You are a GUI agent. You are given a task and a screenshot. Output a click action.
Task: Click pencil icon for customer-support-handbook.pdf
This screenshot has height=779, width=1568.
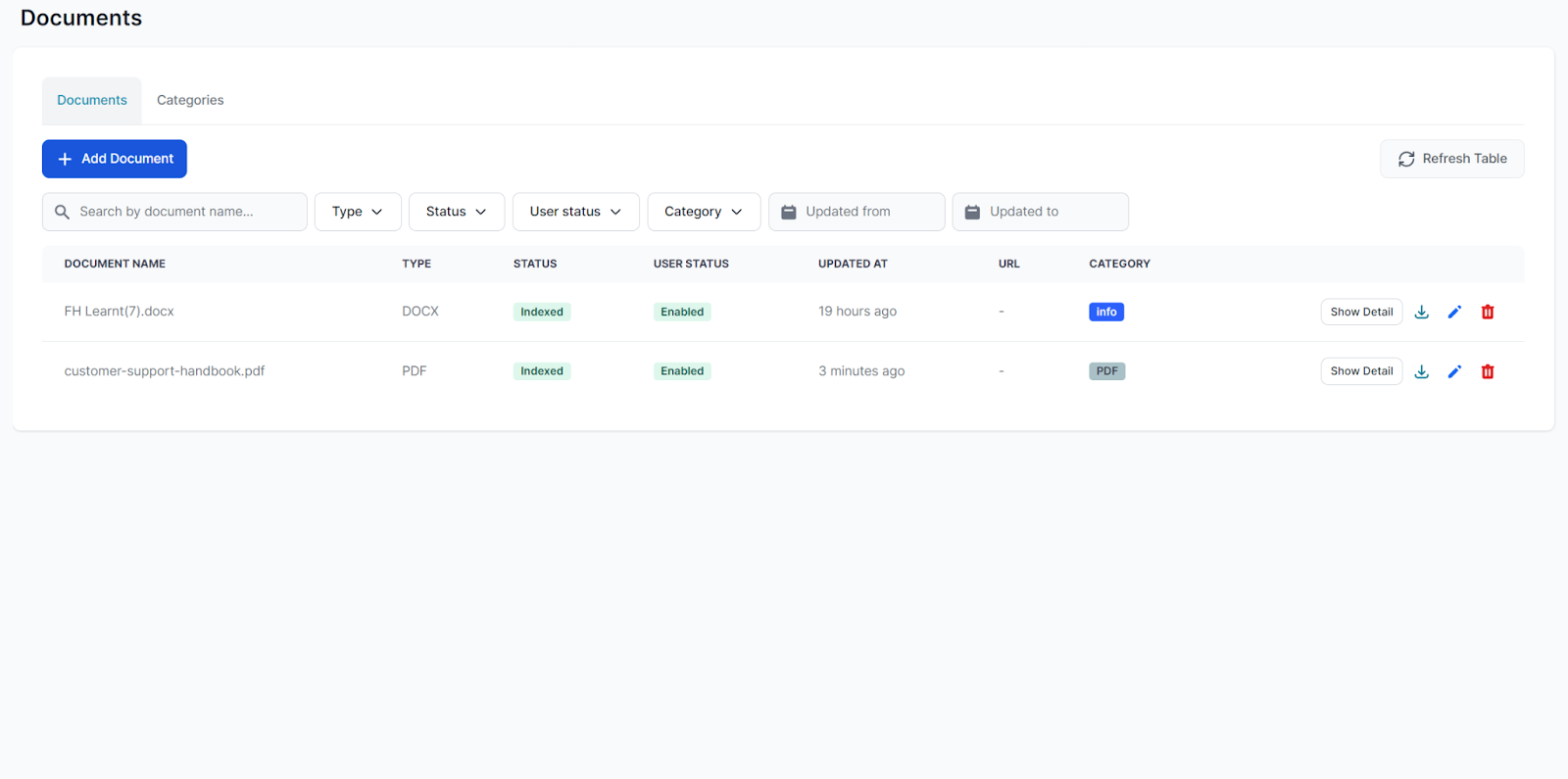(x=1454, y=371)
